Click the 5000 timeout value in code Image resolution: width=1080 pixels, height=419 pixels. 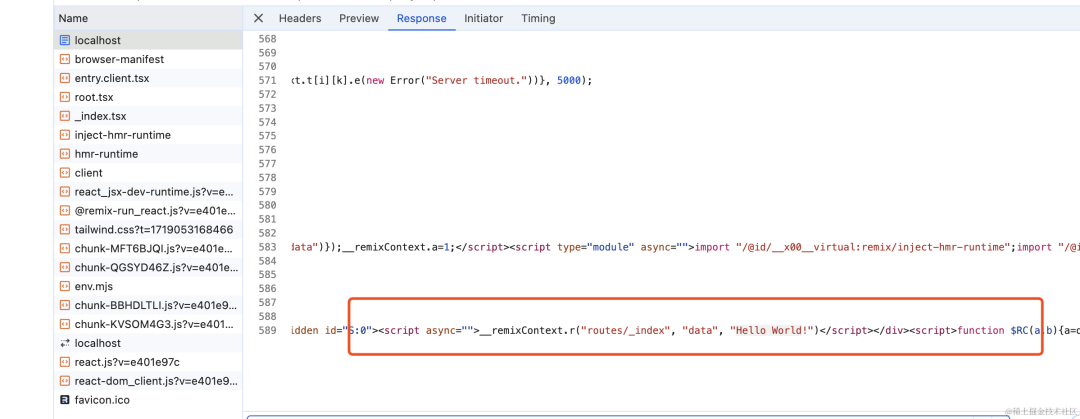click(x=569, y=81)
